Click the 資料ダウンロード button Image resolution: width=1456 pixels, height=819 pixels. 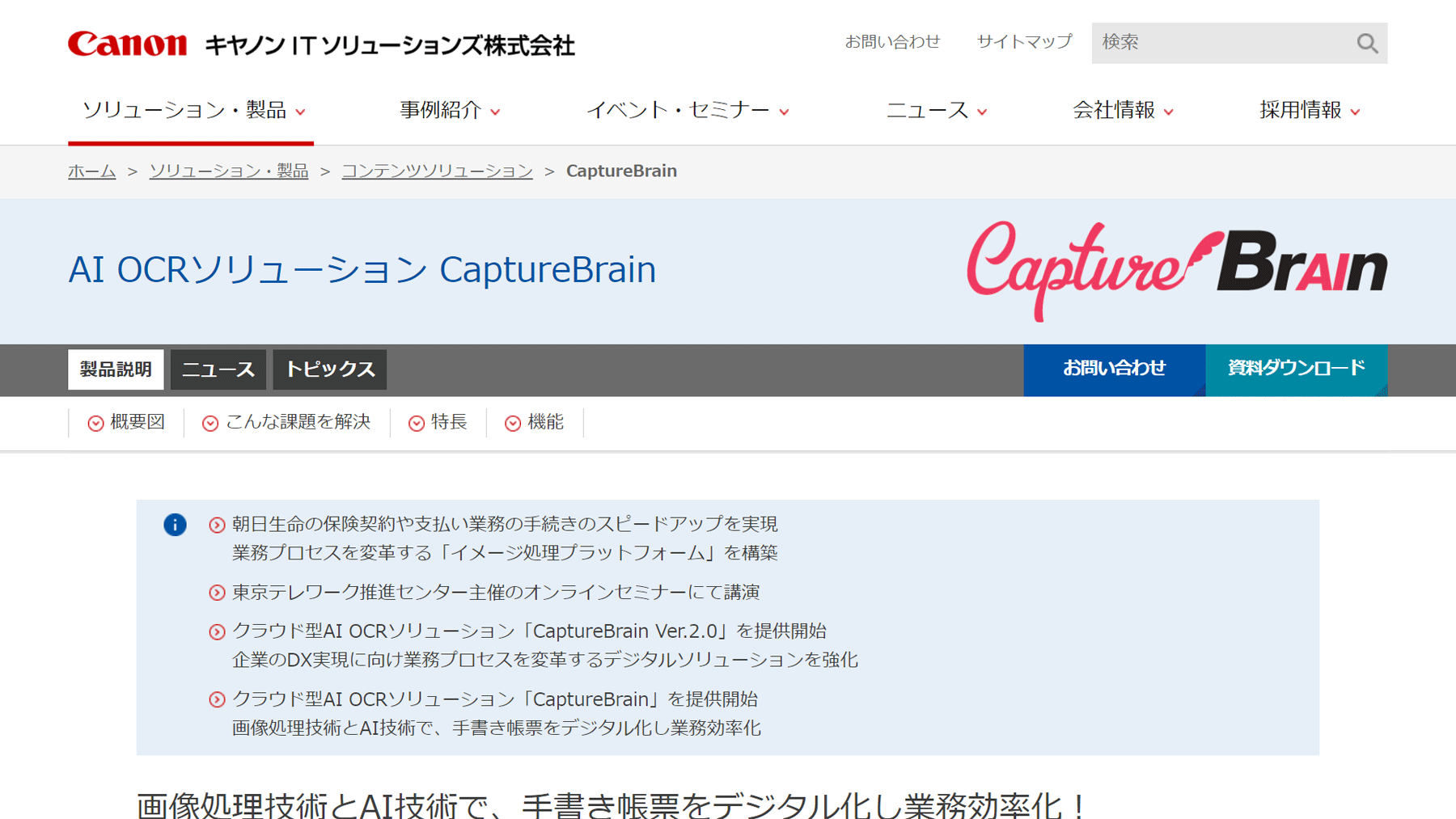pos(1297,369)
